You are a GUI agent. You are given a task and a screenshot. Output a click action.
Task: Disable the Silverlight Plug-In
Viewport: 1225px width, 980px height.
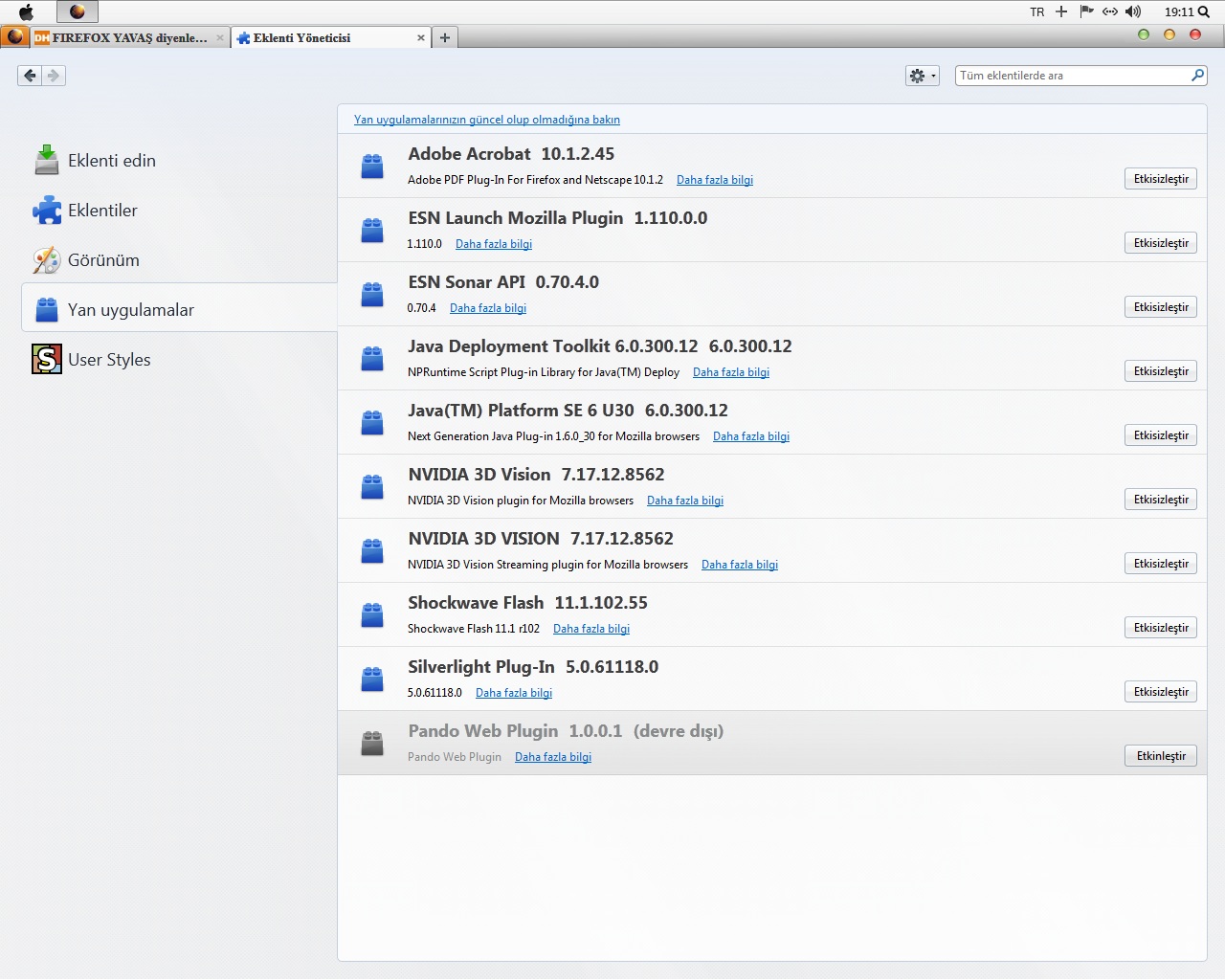[1161, 692]
